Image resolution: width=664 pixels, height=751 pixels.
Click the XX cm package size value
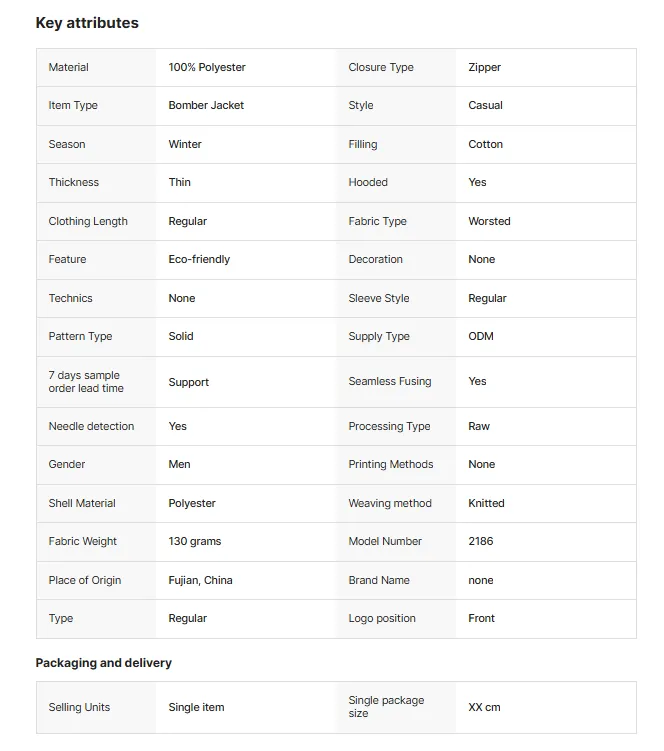(484, 707)
